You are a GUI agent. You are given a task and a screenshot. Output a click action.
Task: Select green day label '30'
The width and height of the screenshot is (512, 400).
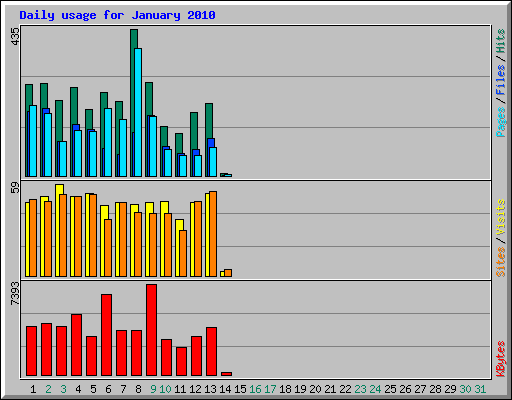click(x=465, y=389)
